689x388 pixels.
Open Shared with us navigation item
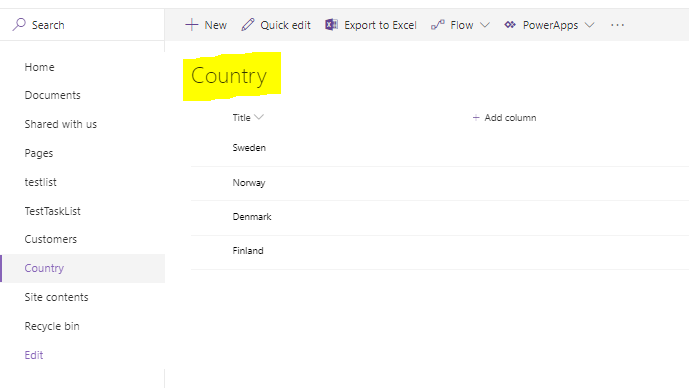pyautogui.click(x=61, y=124)
